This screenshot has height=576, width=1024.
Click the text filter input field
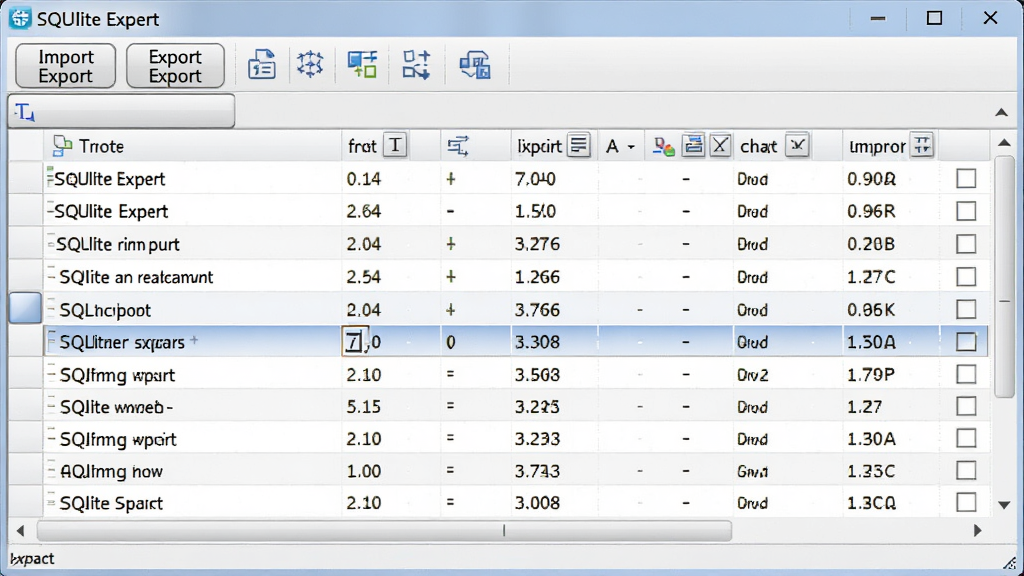(121, 112)
